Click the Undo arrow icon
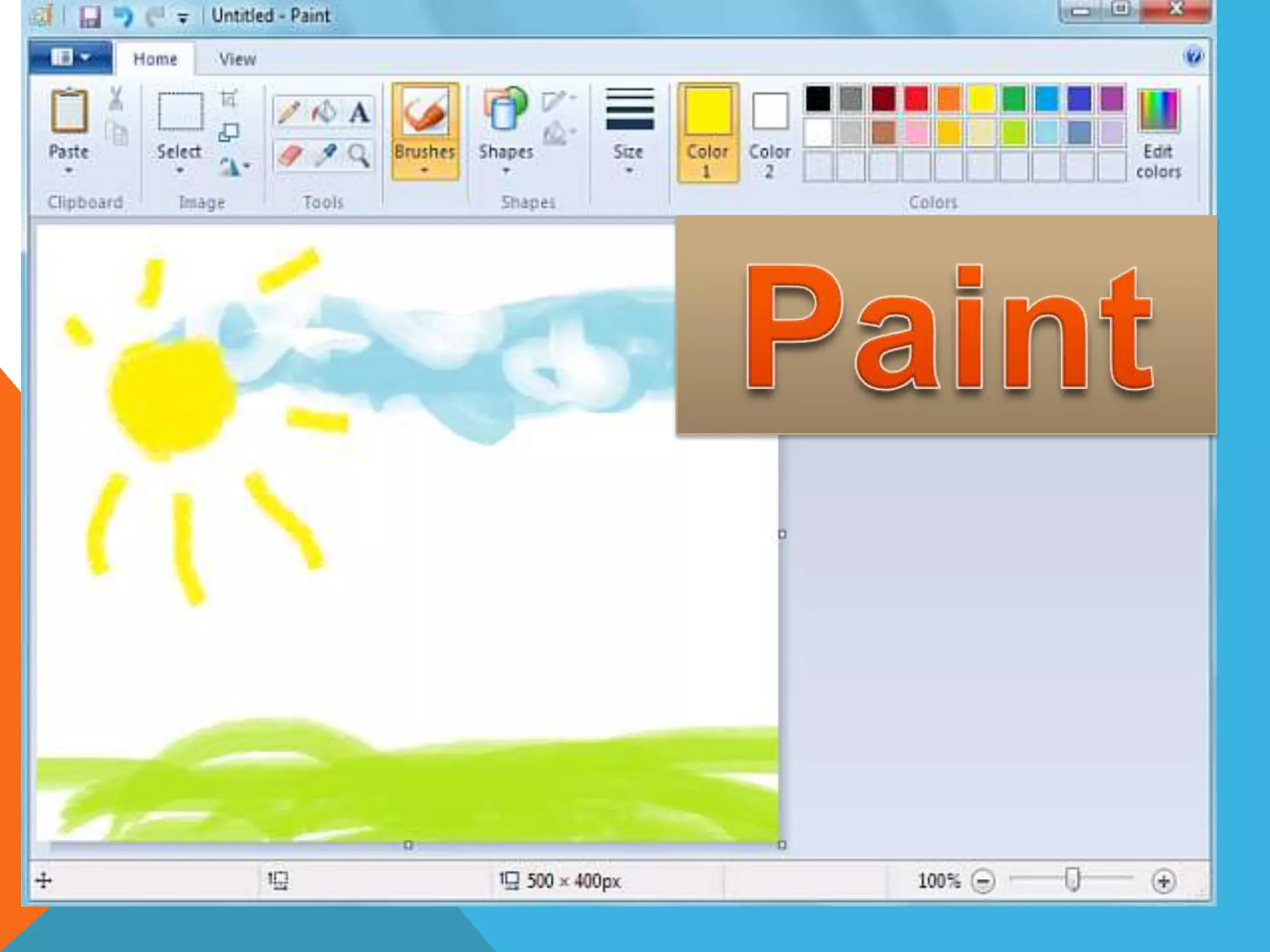Viewport: 1270px width, 952px height. [x=123, y=17]
